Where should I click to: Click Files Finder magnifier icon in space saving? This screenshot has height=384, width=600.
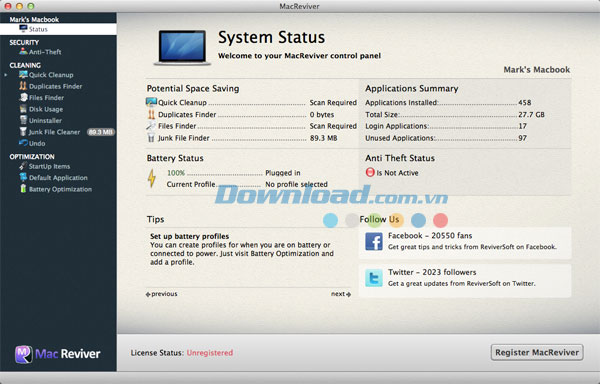(x=151, y=126)
